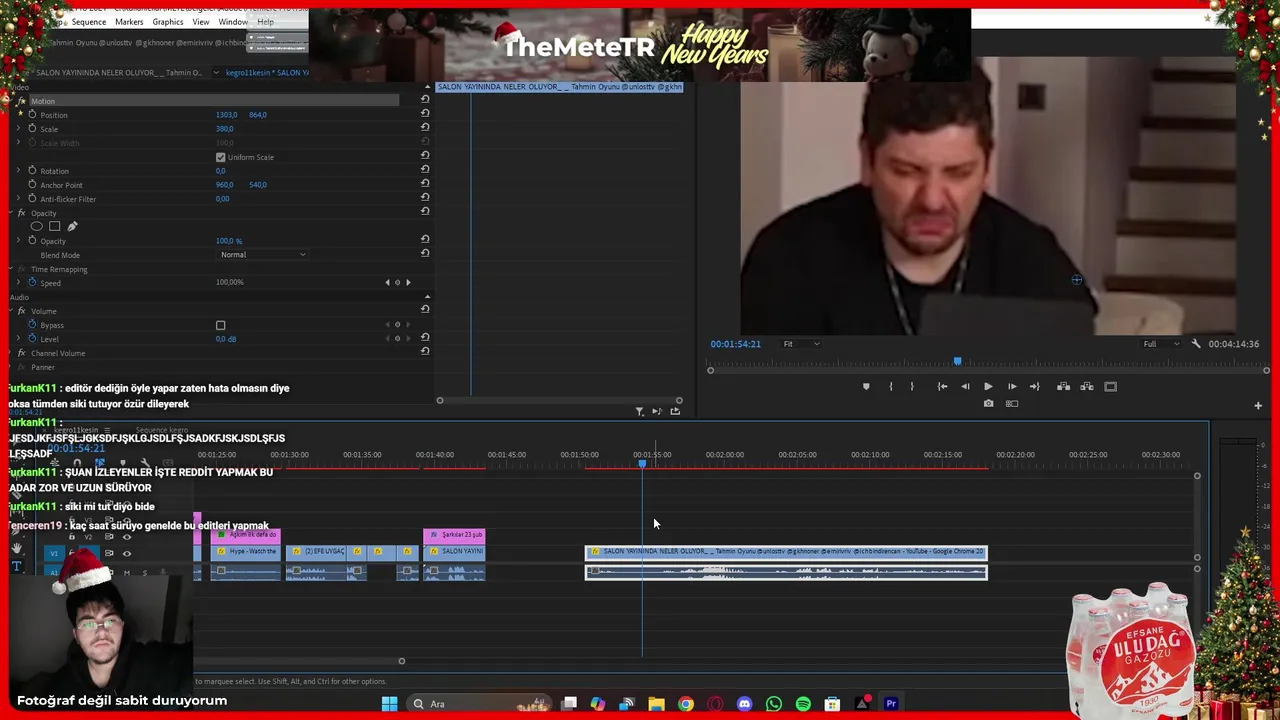Open the Sequence menu
Viewport: 1280px width, 720px height.
(x=88, y=22)
